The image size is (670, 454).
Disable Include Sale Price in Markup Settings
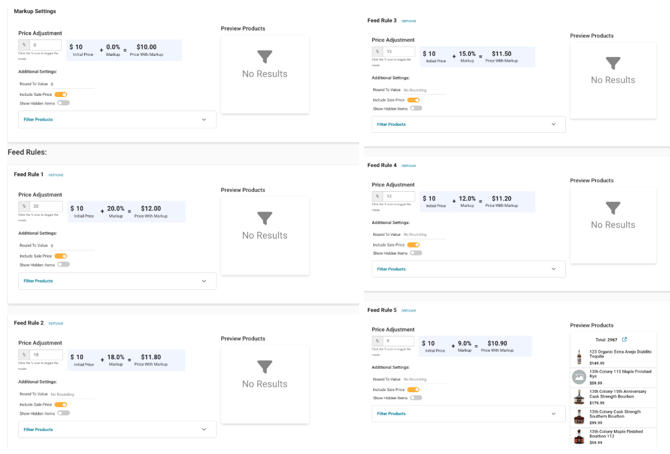61,94
